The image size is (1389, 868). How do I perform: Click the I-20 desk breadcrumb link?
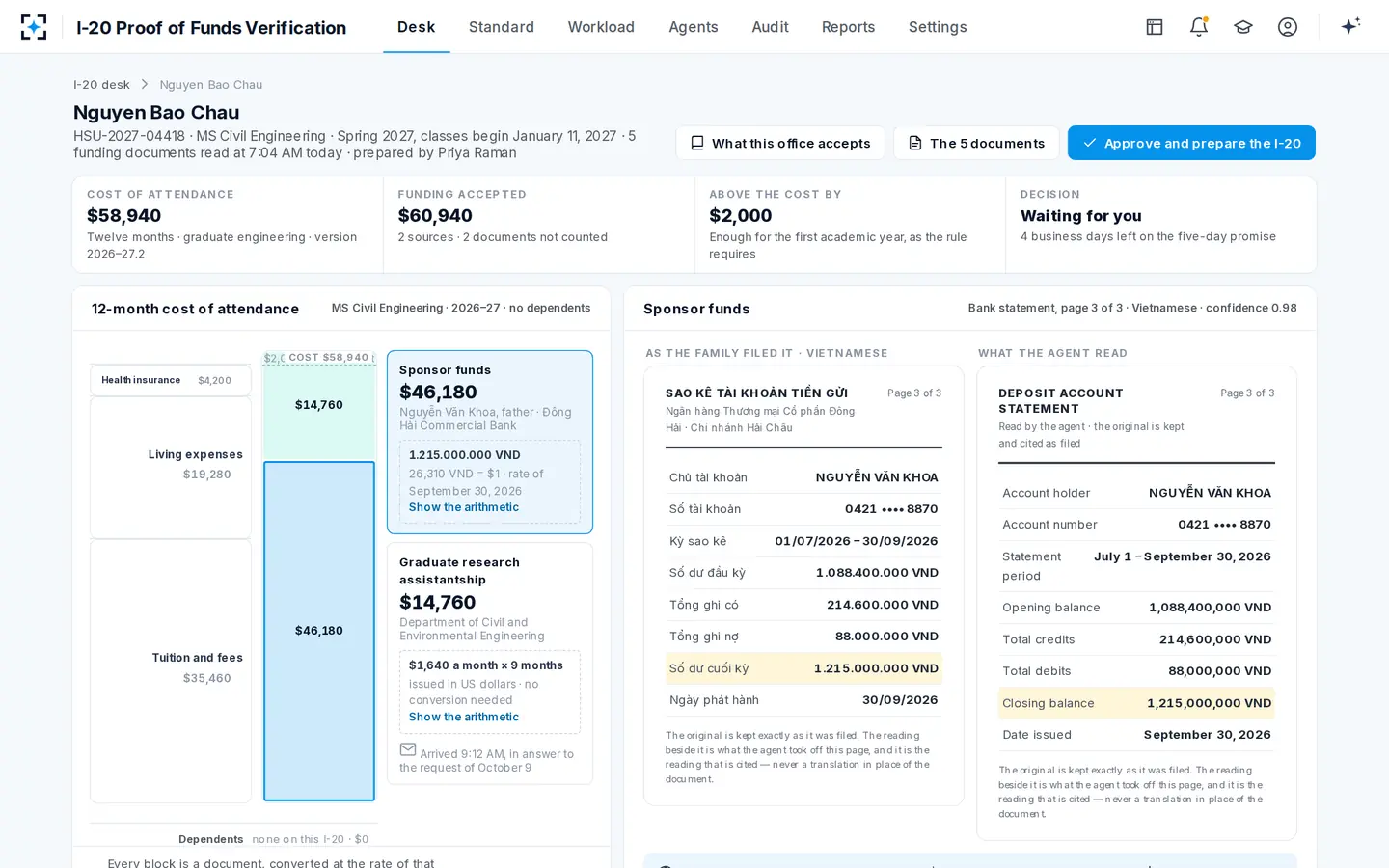(101, 85)
